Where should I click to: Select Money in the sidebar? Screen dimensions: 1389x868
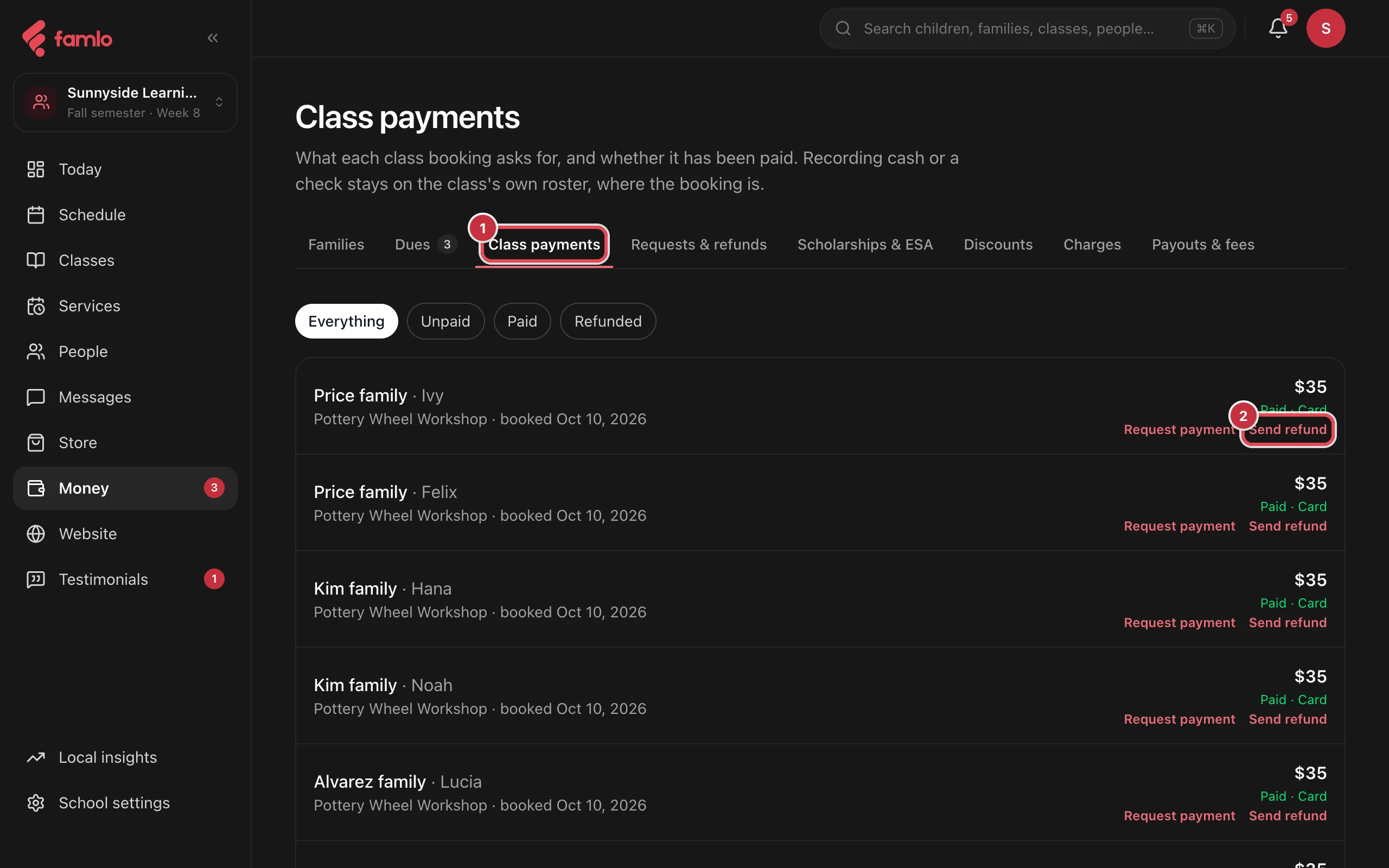coord(125,488)
